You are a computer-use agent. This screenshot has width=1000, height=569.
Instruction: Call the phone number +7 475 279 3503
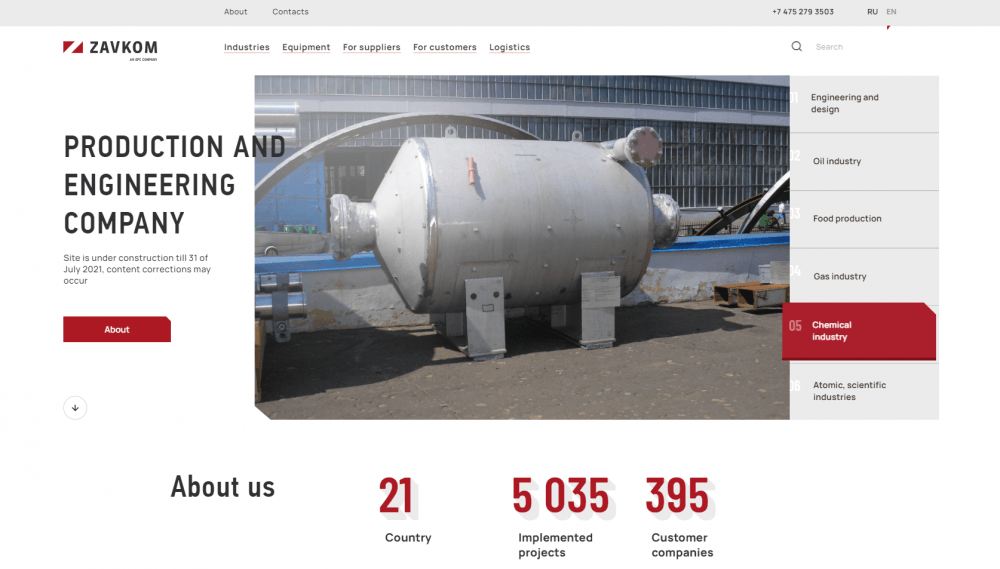[803, 11]
